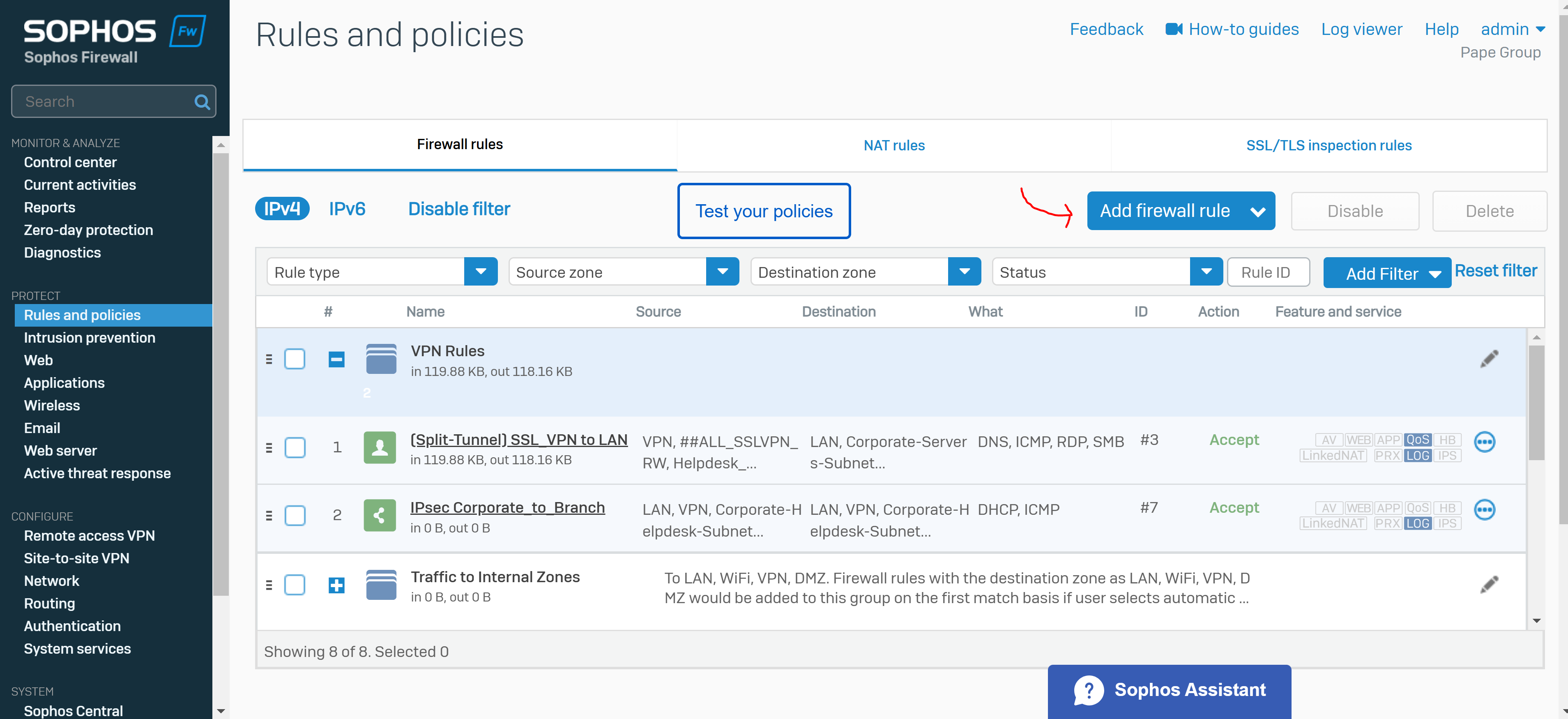Select Traffic to Internal Zones checkbox

(295, 585)
